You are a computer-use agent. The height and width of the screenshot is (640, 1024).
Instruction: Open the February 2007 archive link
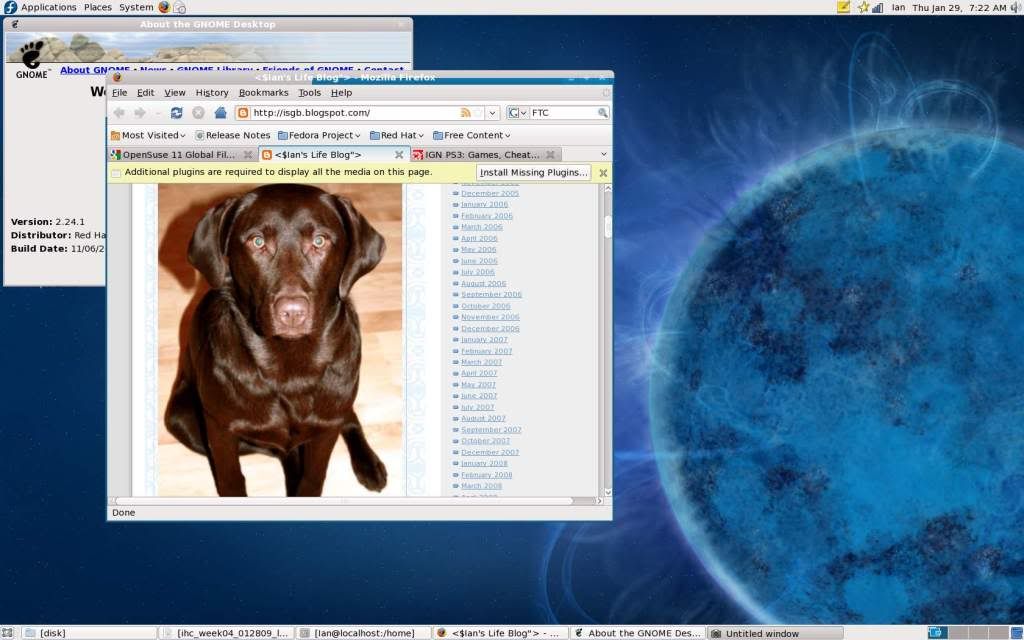click(487, 351)
